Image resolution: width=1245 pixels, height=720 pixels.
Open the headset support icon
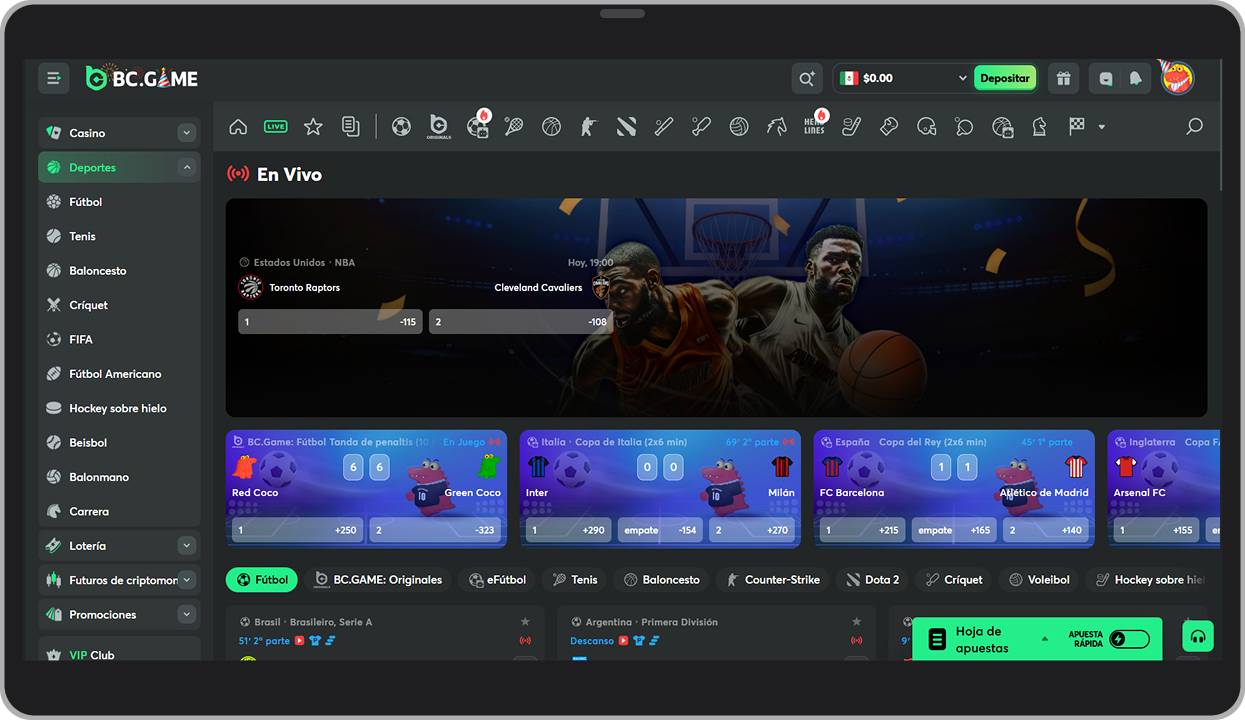coord(1198,637)
